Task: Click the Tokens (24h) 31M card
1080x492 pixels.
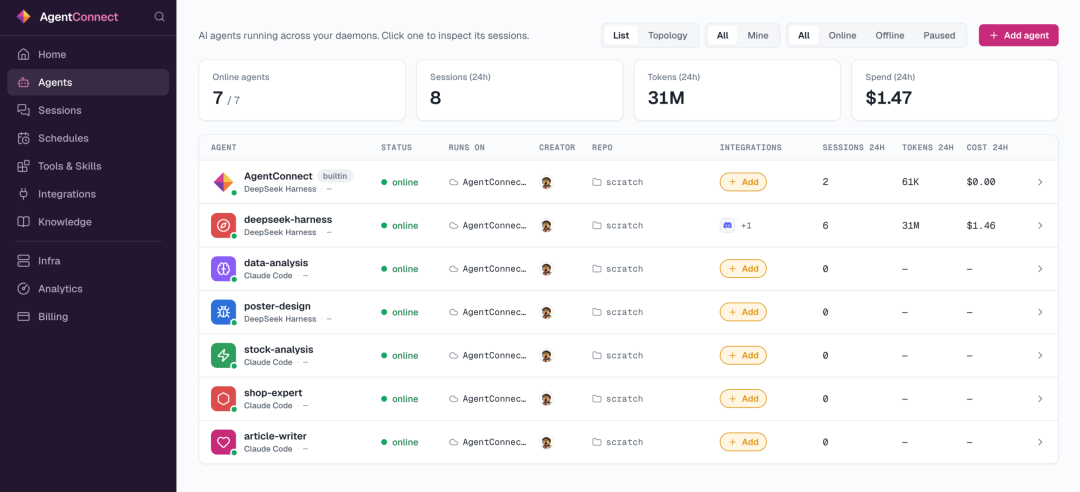Action: 737,90
